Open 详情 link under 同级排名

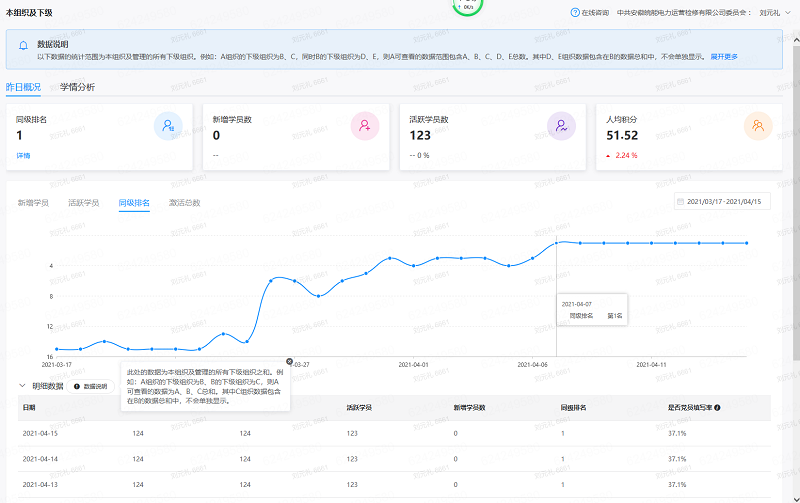point(23,155)
